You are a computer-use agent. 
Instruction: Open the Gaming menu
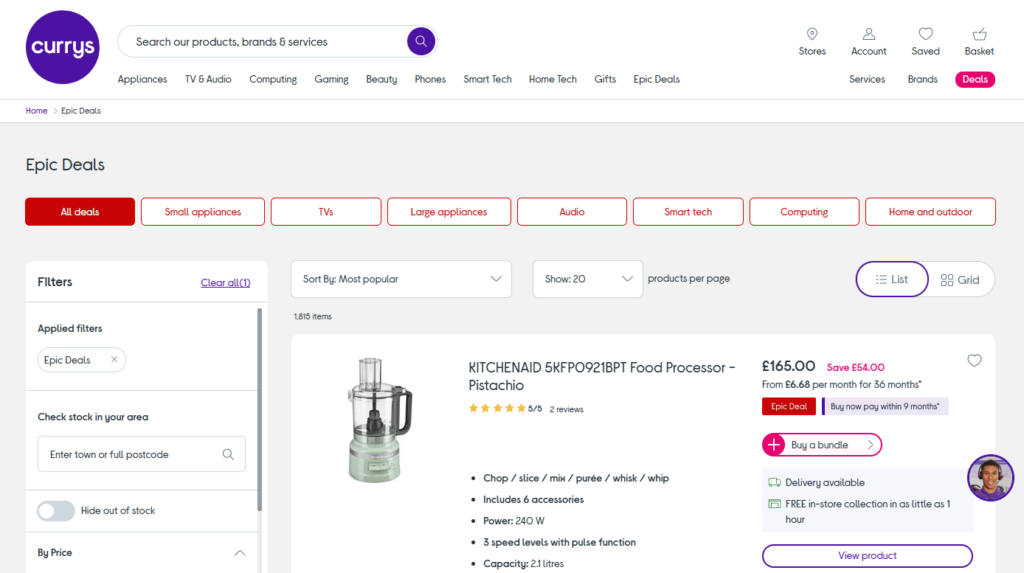331,79
